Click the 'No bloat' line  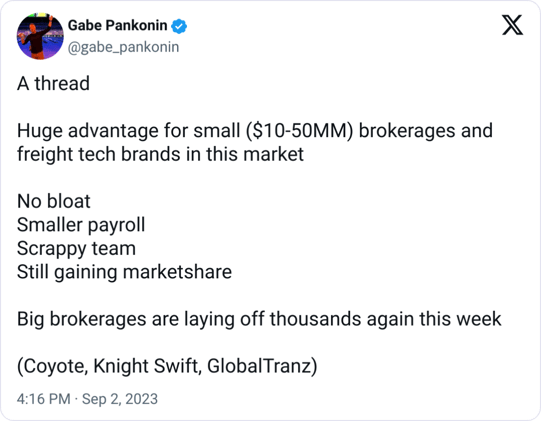click(53, 201)
